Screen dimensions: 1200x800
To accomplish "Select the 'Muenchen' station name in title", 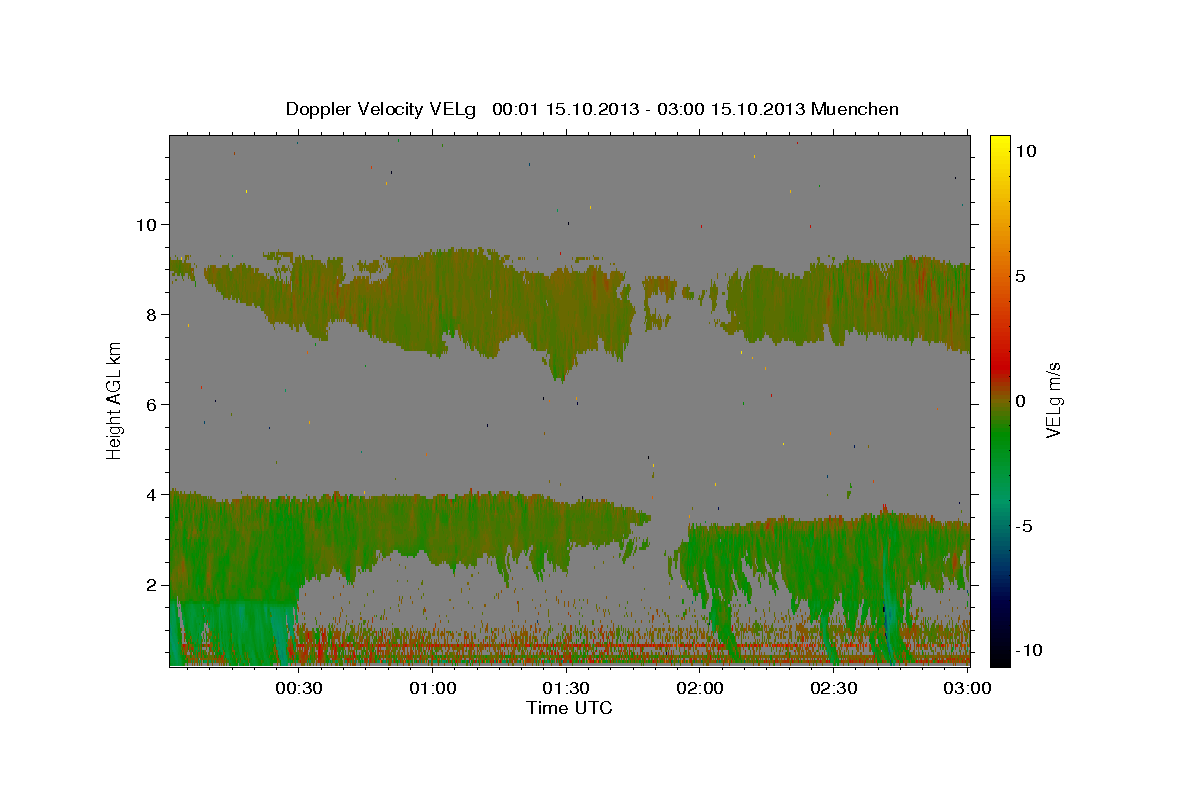I will point(855,109).
